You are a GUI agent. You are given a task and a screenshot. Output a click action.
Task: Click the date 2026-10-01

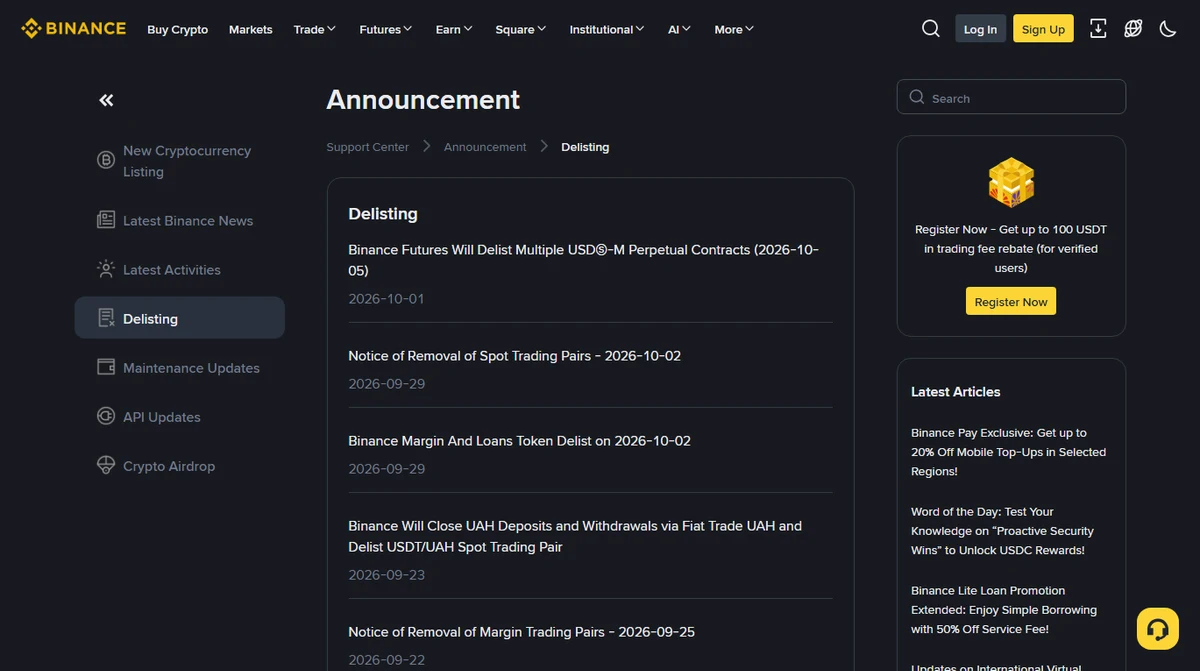[x=386, y=299]
